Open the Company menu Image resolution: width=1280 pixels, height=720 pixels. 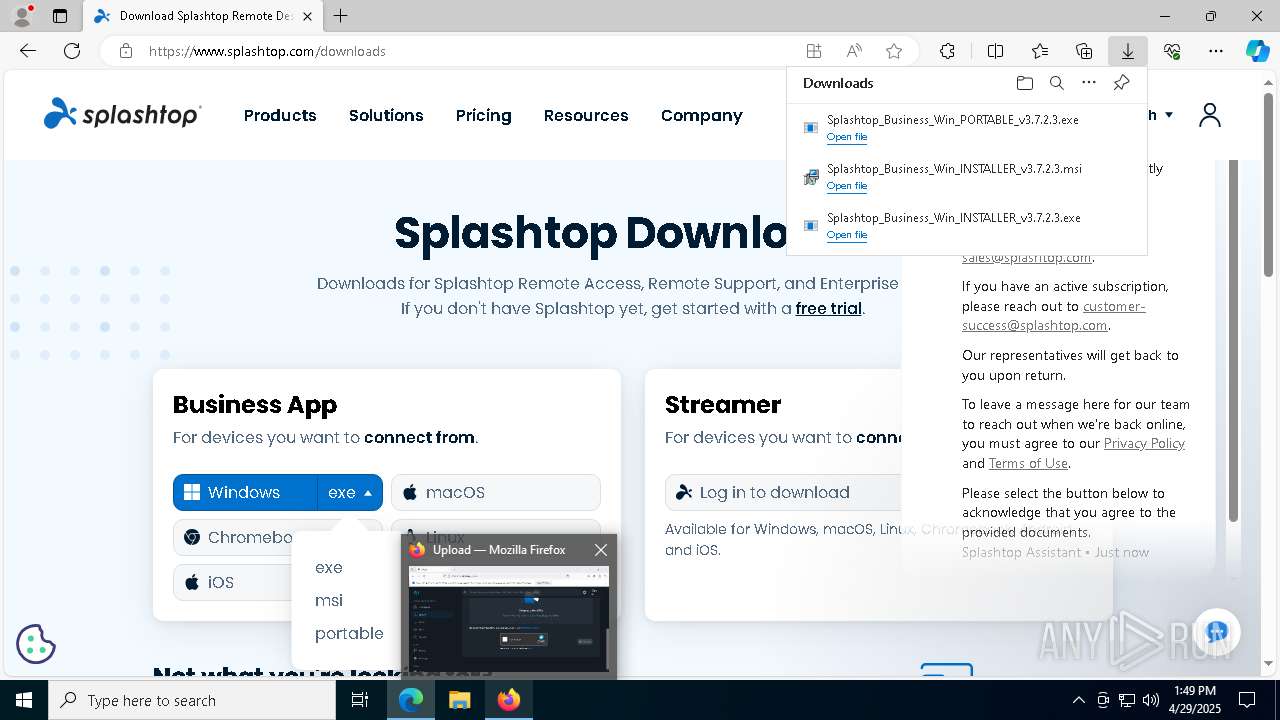click(701, 115)
